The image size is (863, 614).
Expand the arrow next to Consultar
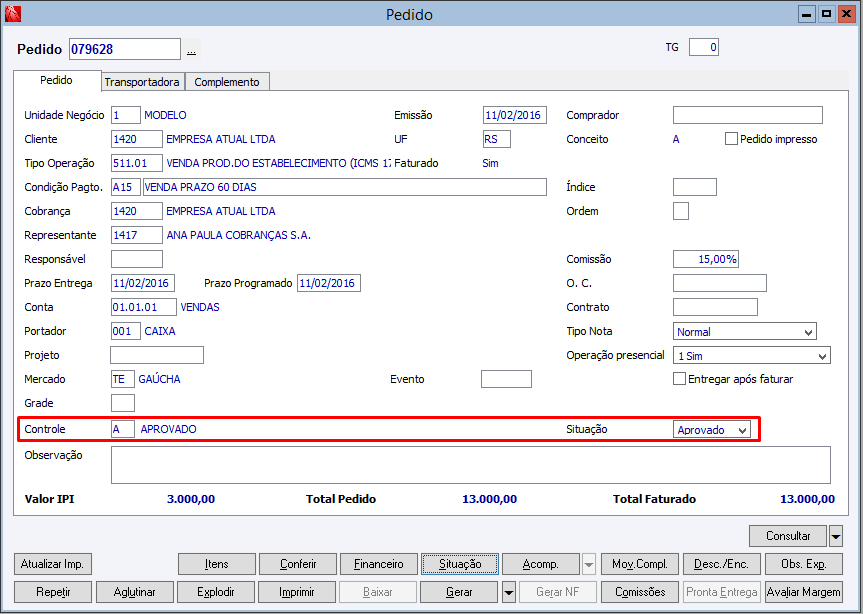pos(835,535)
